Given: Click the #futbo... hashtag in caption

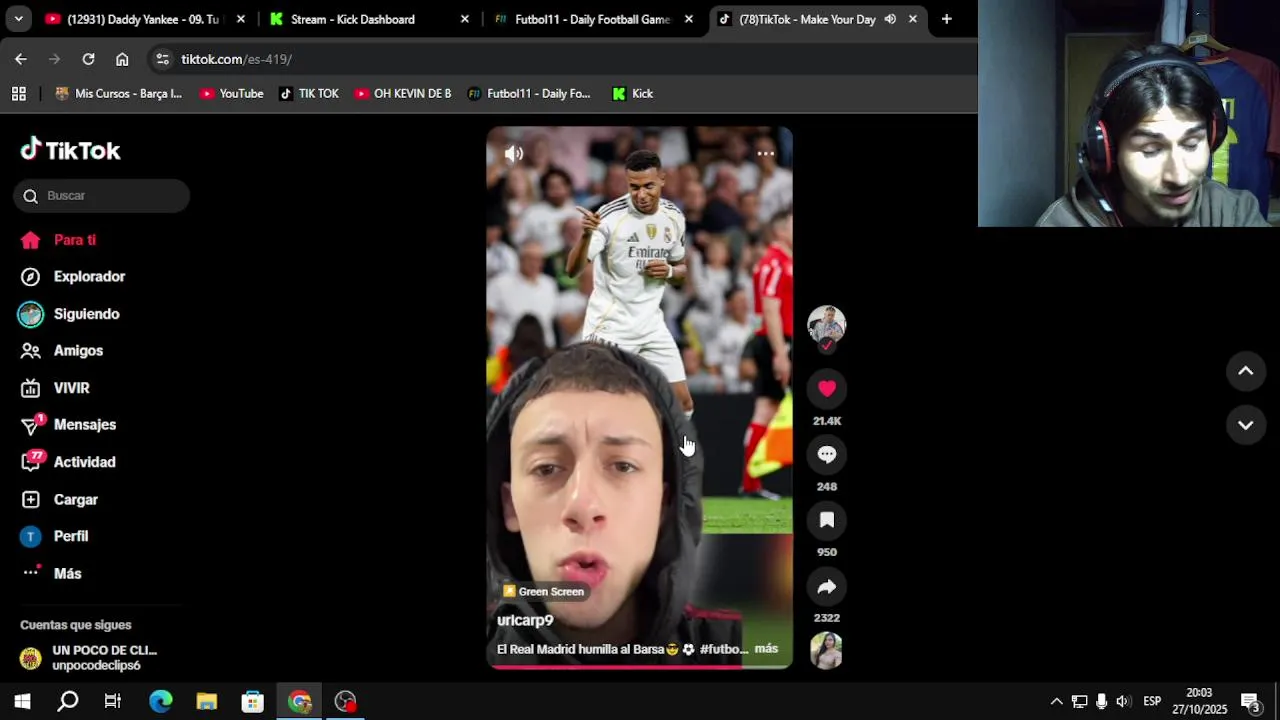Looking at the screenshot, I should pyautogui.click(x=724, y=649).
